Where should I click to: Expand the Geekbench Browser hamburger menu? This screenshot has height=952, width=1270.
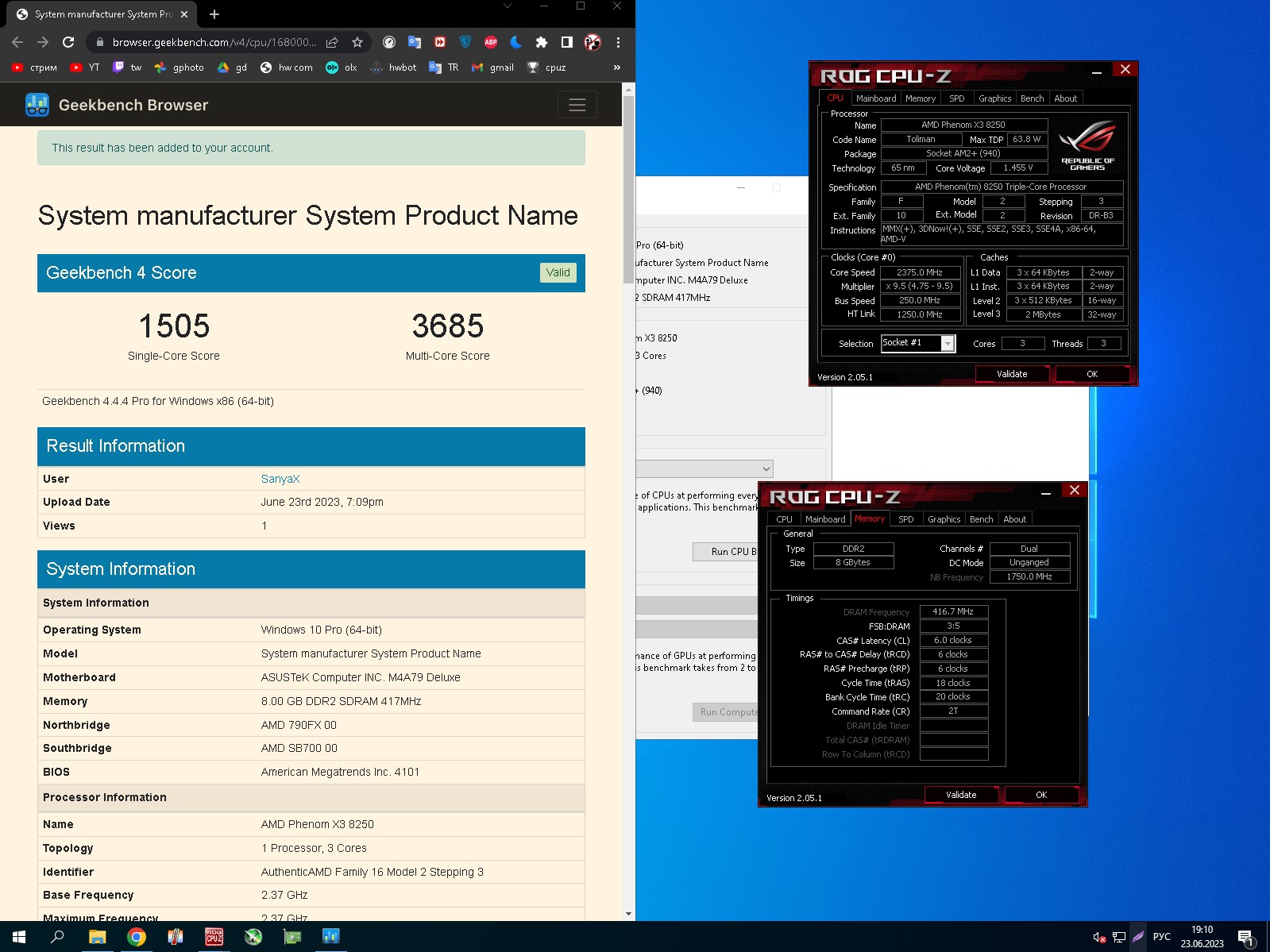click(577, 105)
